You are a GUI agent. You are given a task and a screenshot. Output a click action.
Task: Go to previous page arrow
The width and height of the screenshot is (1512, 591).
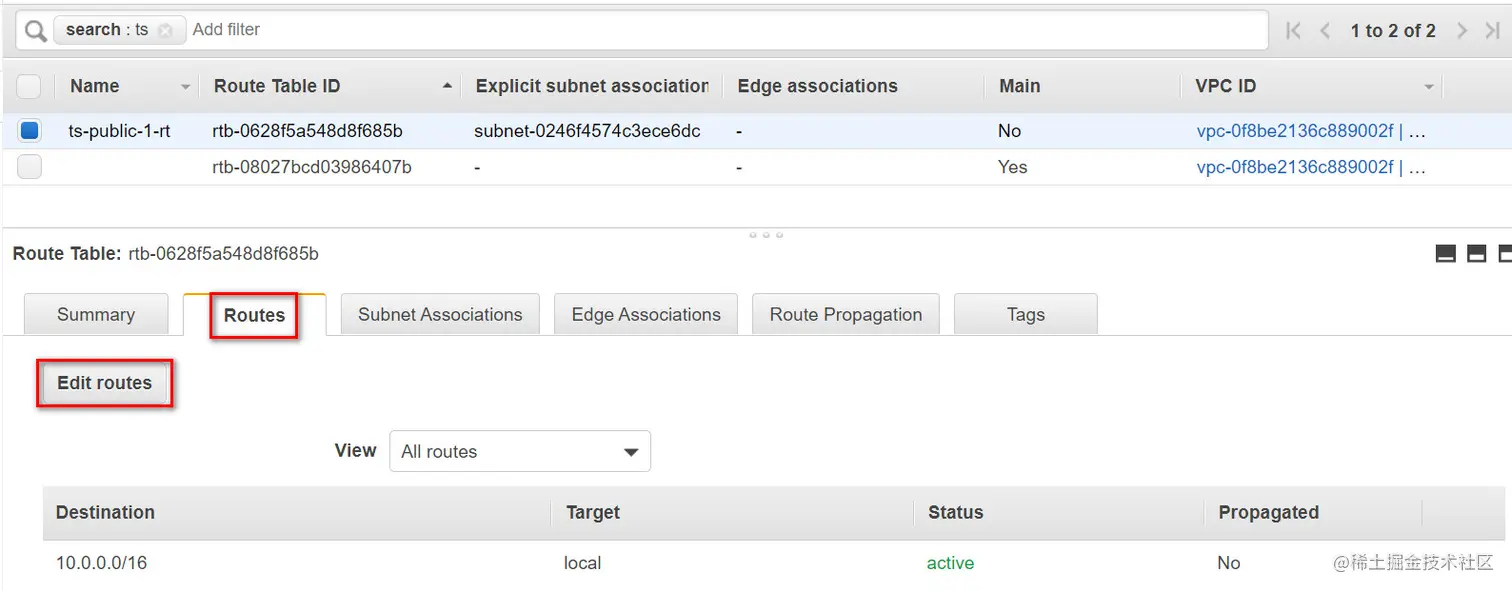pos(1325,31)
